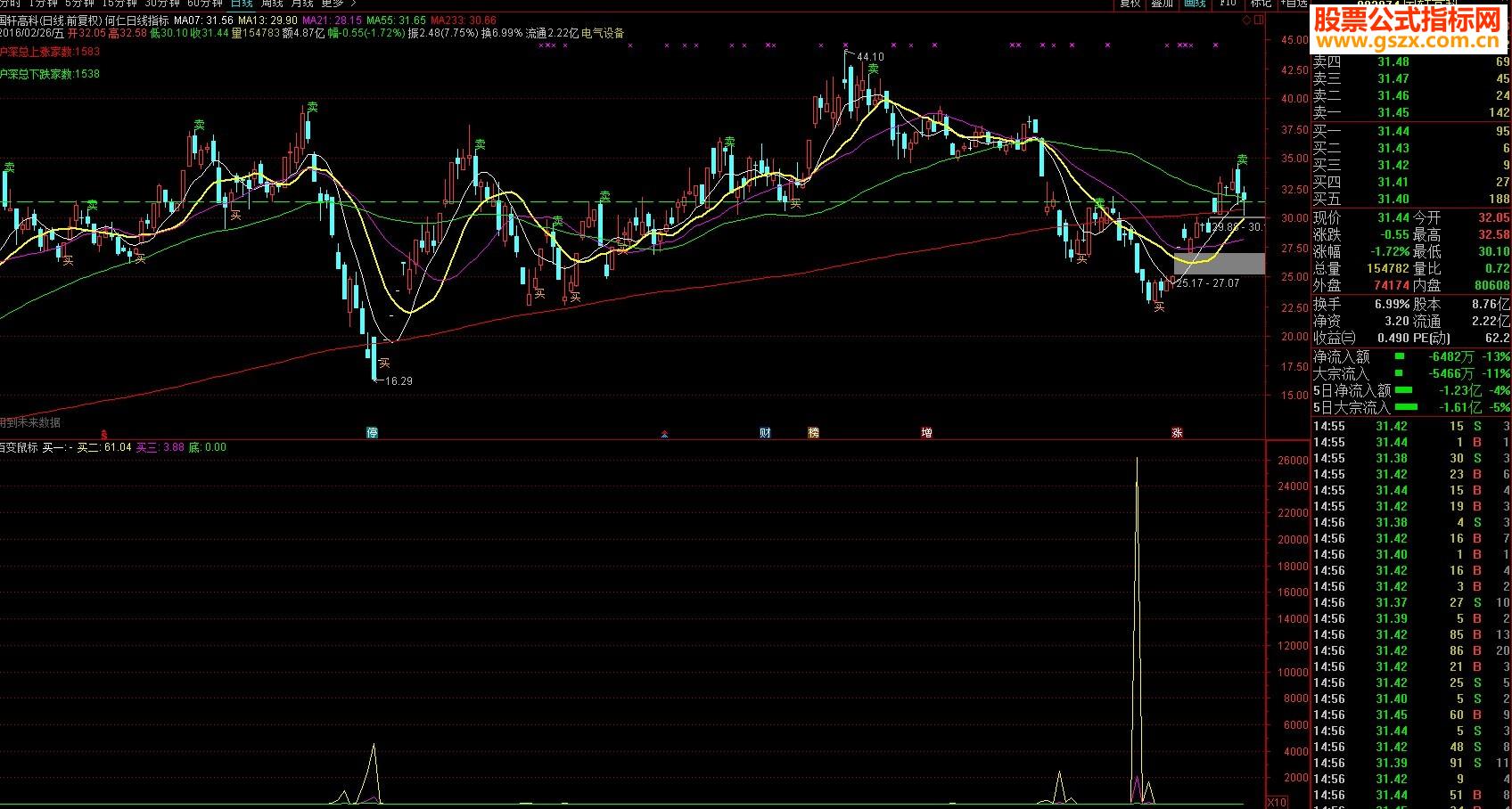Click the red $ marker on the timeline
This screenshot has width=1512, height=809.
pyautogui.click(x=104, y=434)
